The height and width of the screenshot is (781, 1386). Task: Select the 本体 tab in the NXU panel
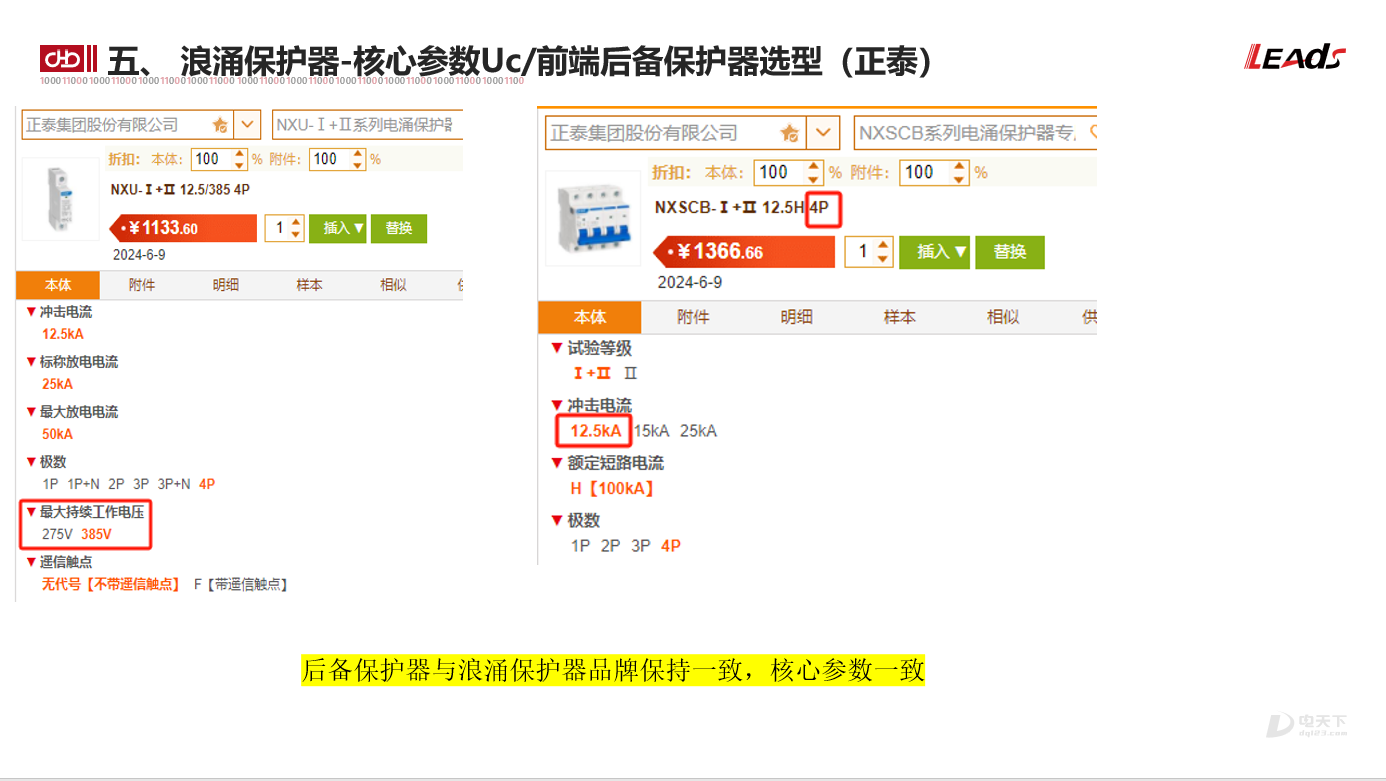(x=58, y=285)
